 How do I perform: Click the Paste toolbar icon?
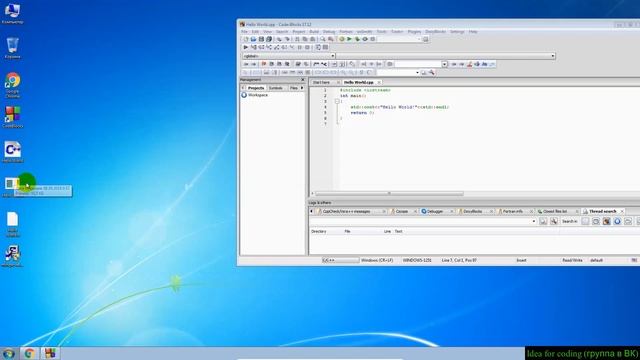(313, 39)
